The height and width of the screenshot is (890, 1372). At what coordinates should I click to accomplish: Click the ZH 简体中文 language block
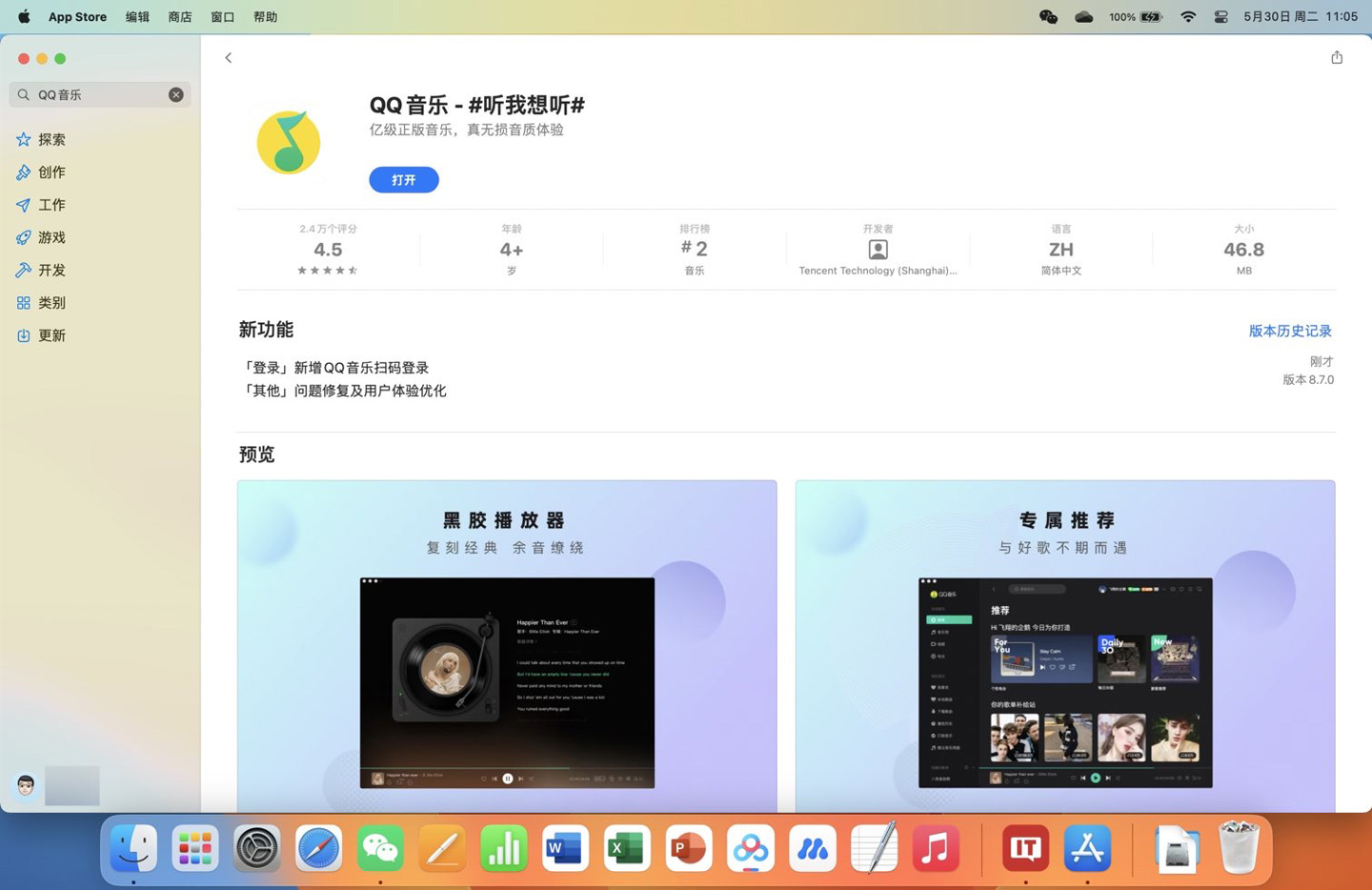point(1061,250)
